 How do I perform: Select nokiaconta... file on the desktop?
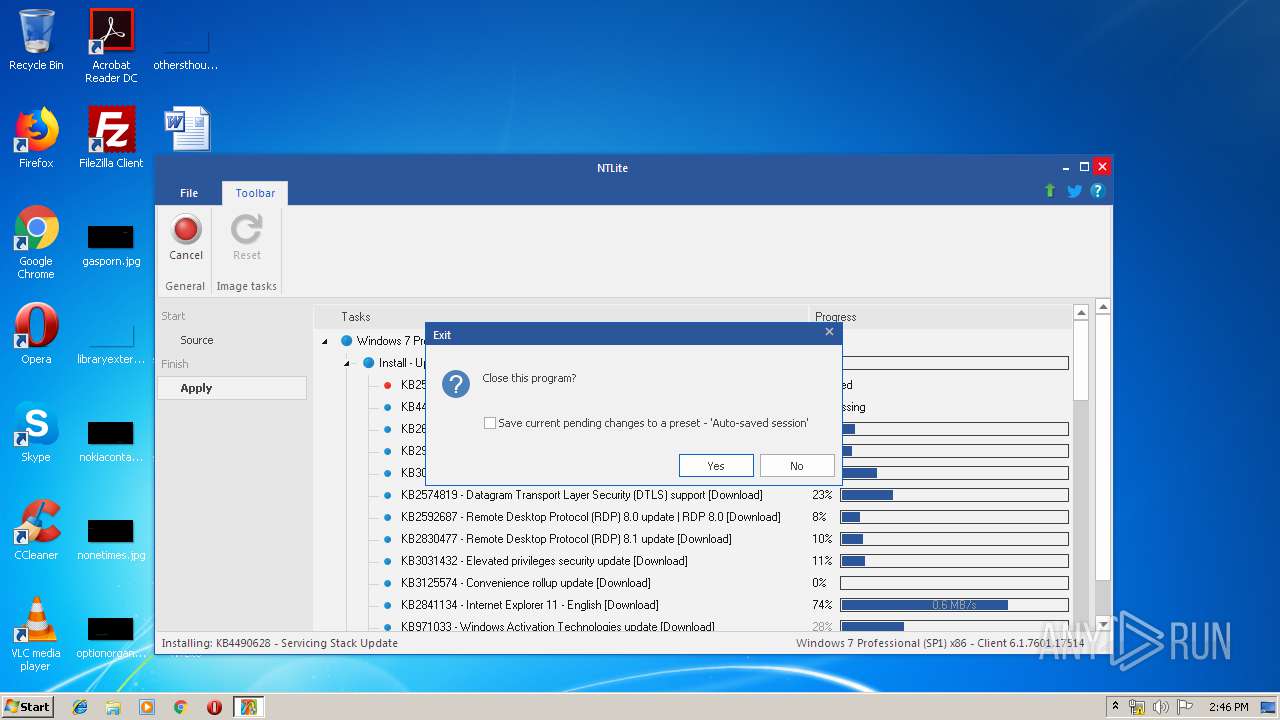coord(111,441)
